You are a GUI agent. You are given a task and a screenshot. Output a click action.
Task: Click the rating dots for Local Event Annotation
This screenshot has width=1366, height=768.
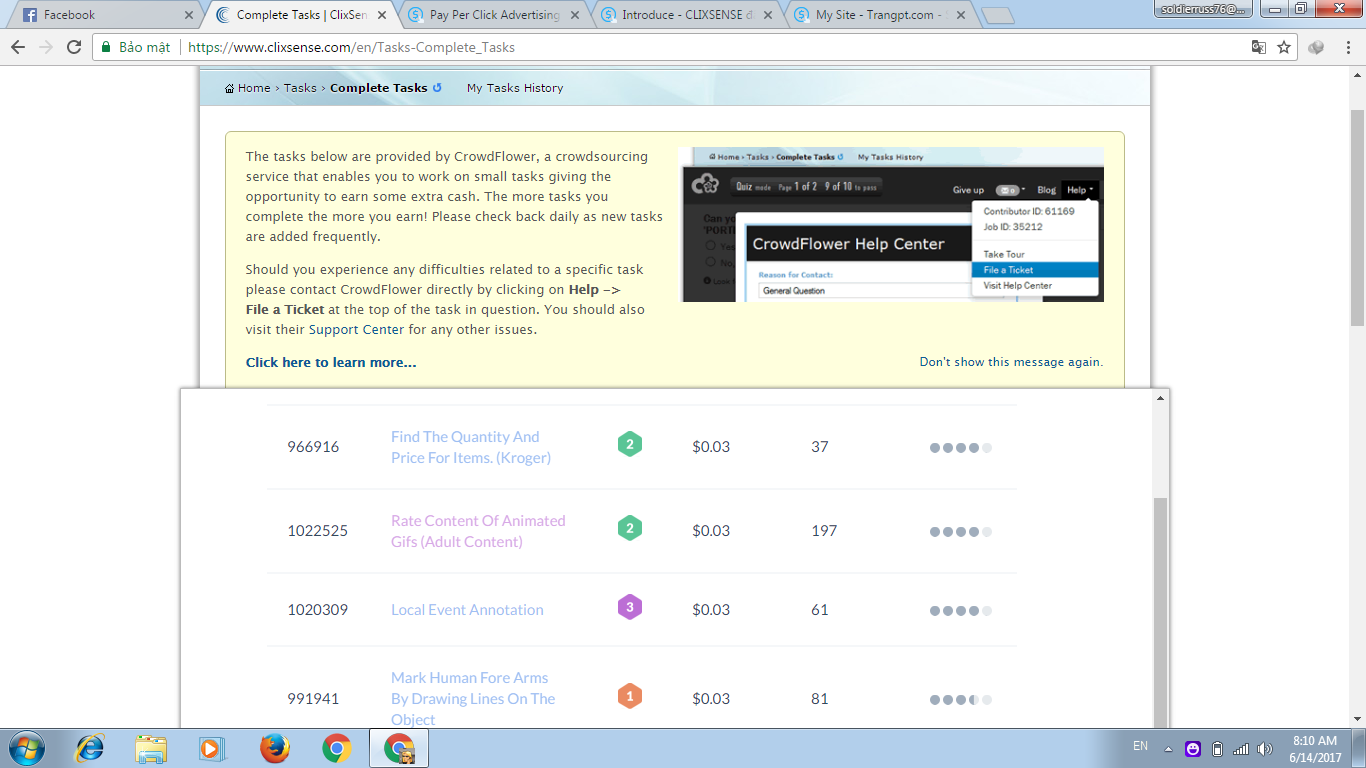coord(960,611)
